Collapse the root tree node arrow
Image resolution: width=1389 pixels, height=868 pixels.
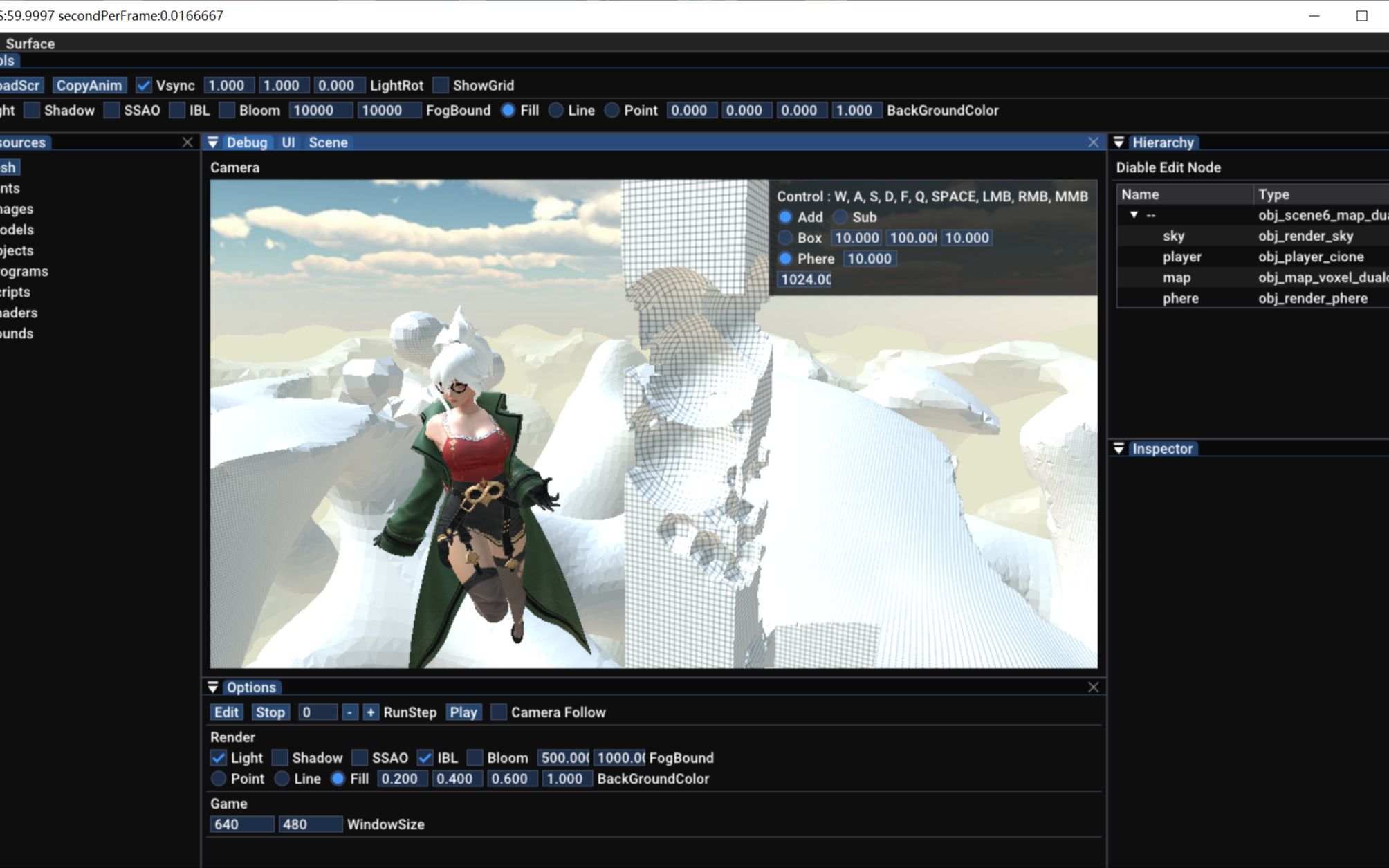point(1134,215)
